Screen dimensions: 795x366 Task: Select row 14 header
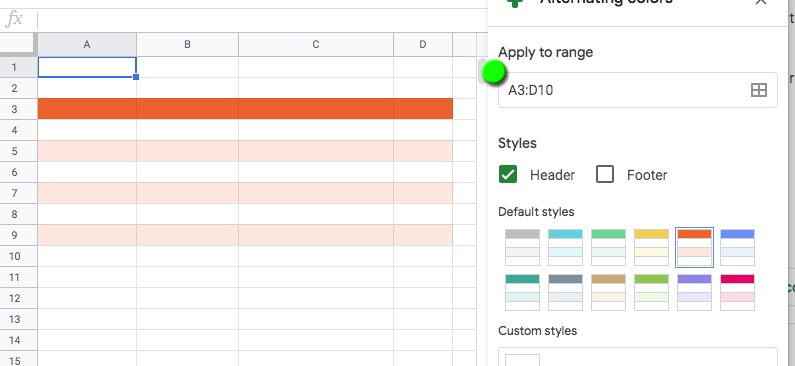tap(19, 340)
